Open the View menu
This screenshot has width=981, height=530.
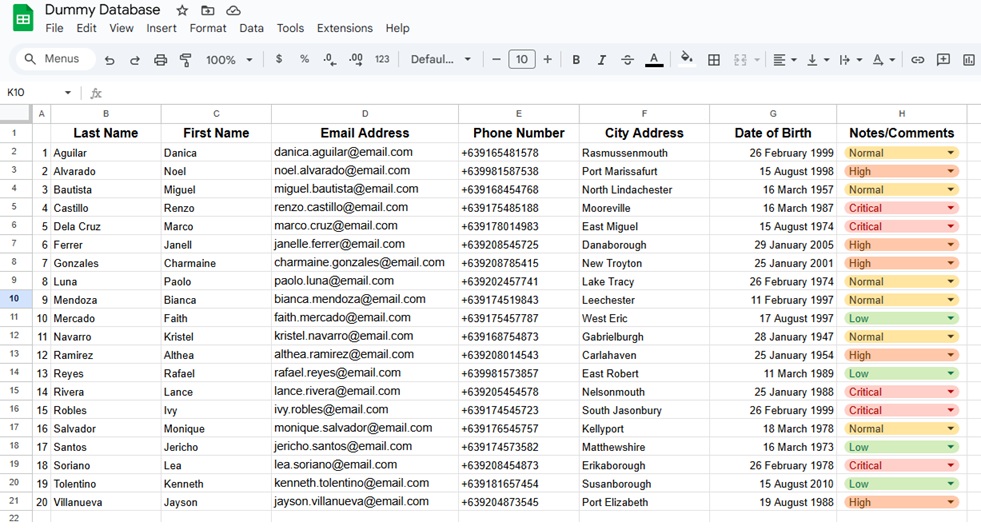121,28
